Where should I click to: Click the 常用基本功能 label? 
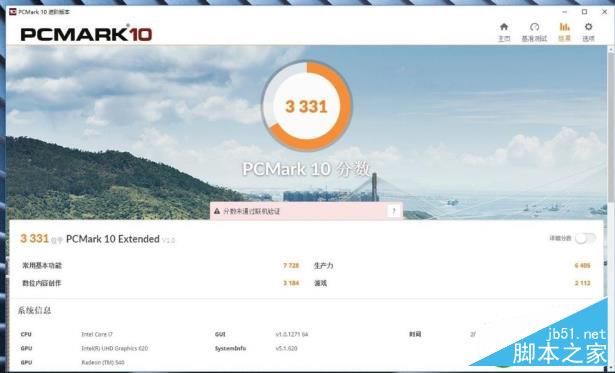pyautogui.click(x=42, y=266)
